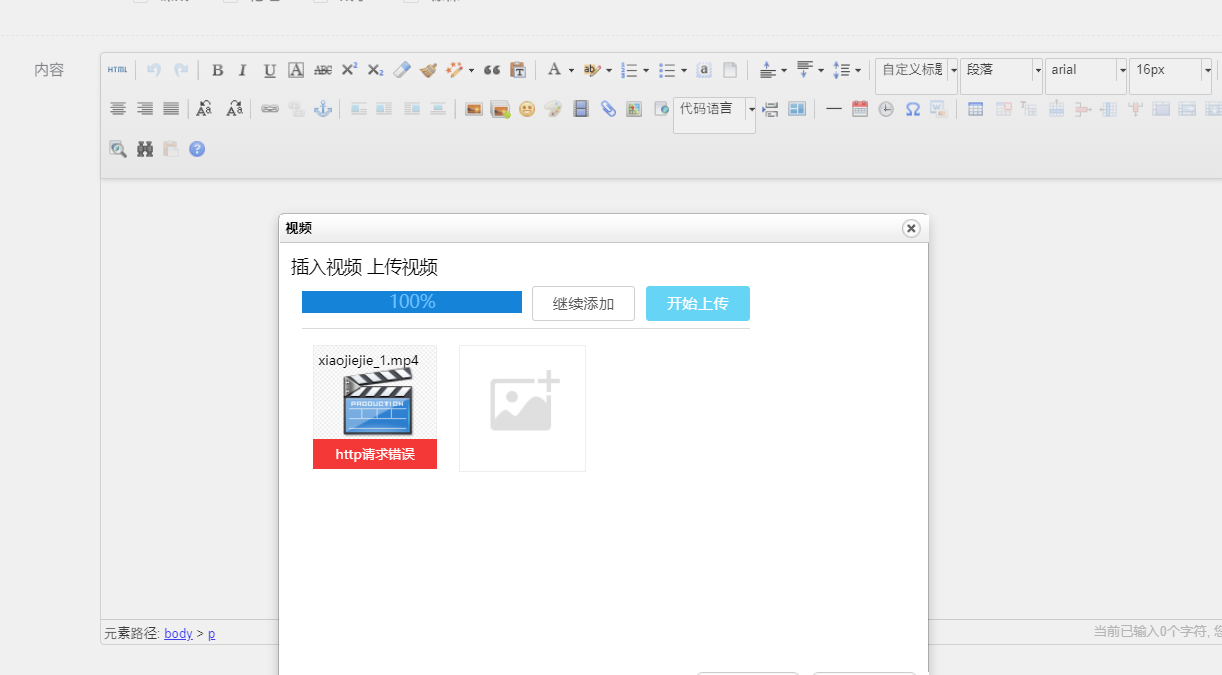
Task: Click the 继续添加 button
Action: click(583, 304)
